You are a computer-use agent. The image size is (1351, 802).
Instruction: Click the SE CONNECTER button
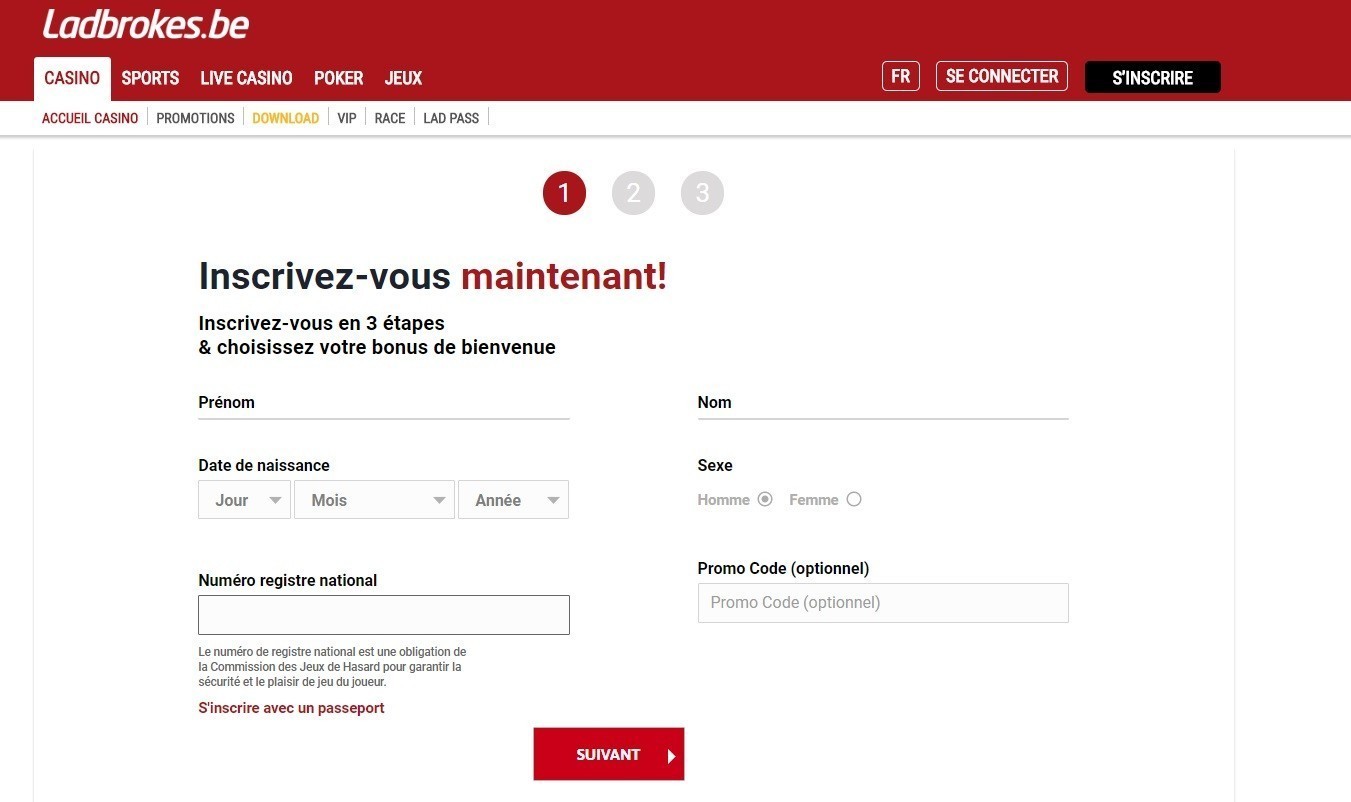(x=1002, y=76)
